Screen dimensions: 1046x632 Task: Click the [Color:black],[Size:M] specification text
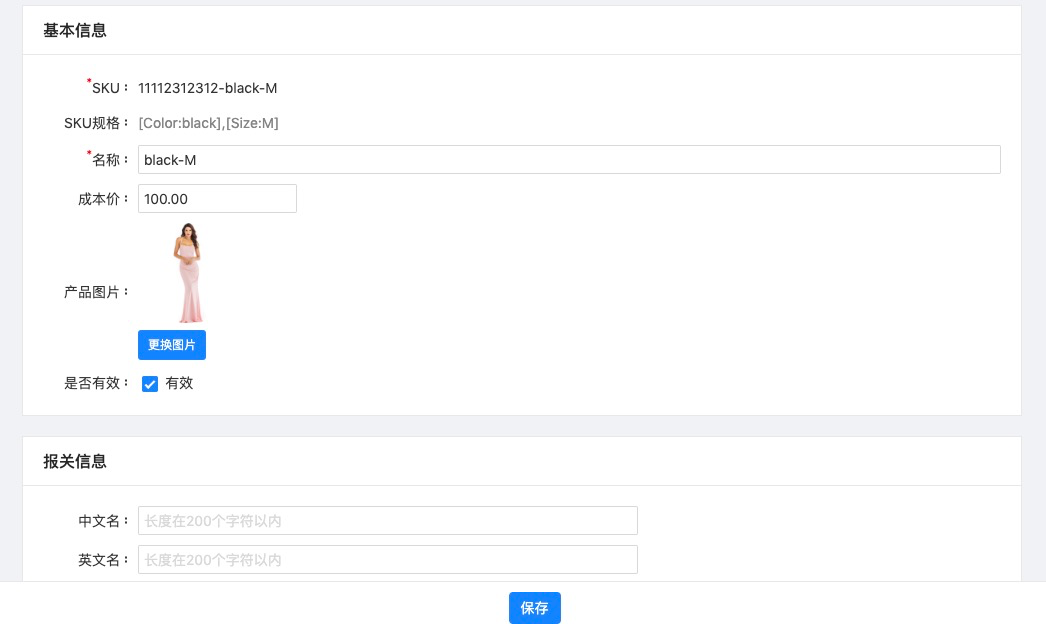208,123
